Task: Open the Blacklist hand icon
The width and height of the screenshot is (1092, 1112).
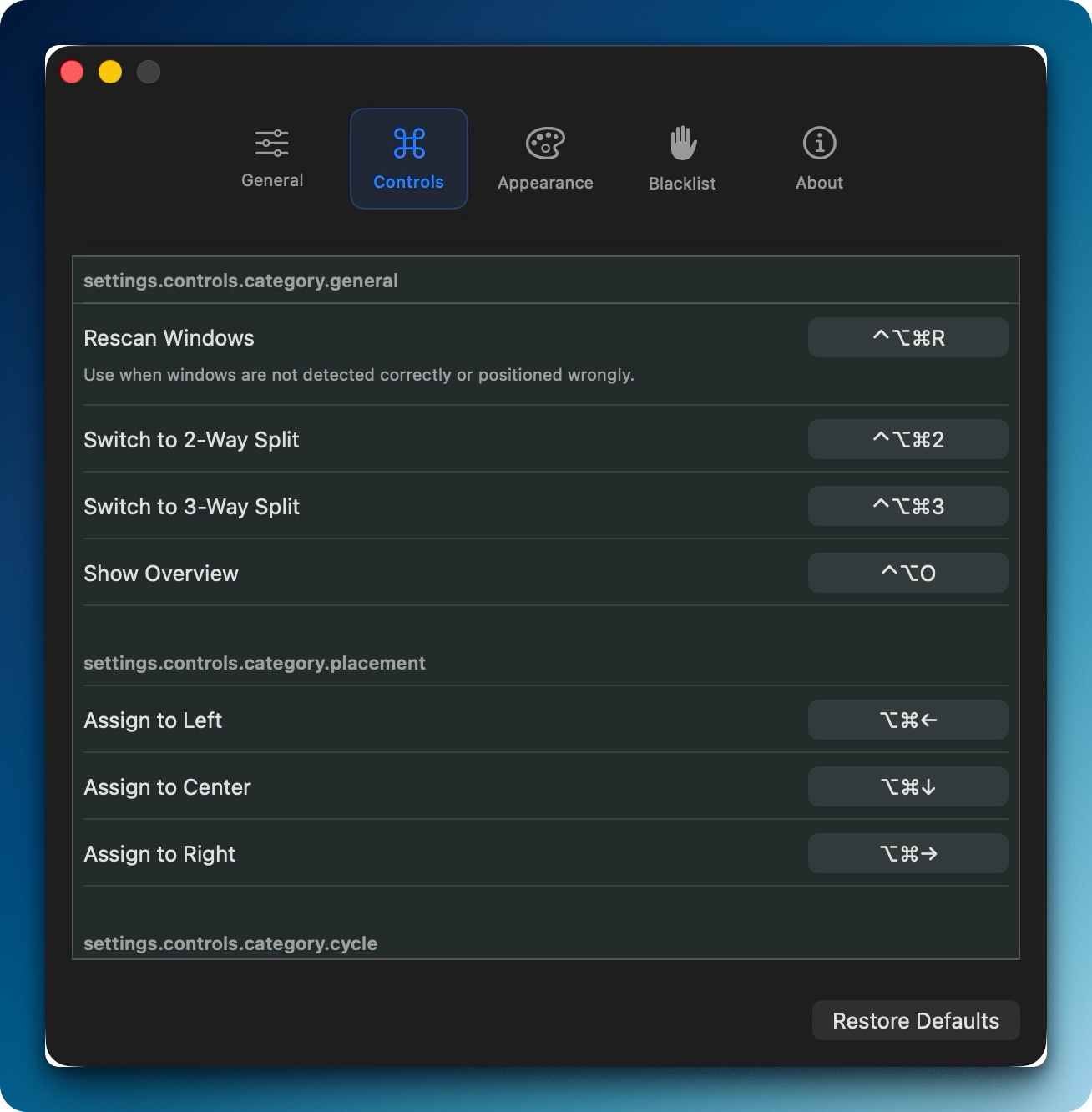Action: [x=683, y=143]
